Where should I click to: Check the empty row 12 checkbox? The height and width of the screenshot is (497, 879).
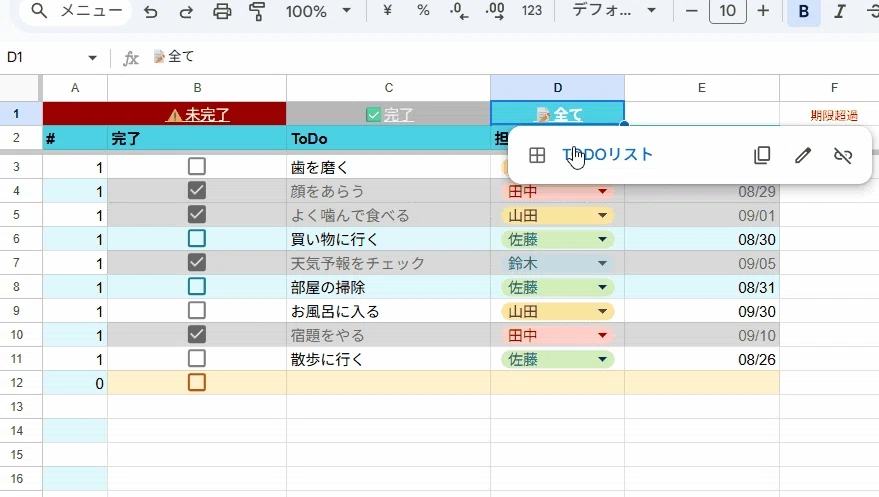click(x=197, y=383)
